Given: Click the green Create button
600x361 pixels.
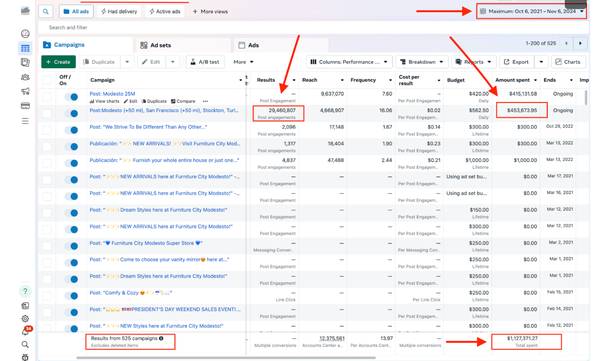Looking at the screenshot, I should (58, 62).
